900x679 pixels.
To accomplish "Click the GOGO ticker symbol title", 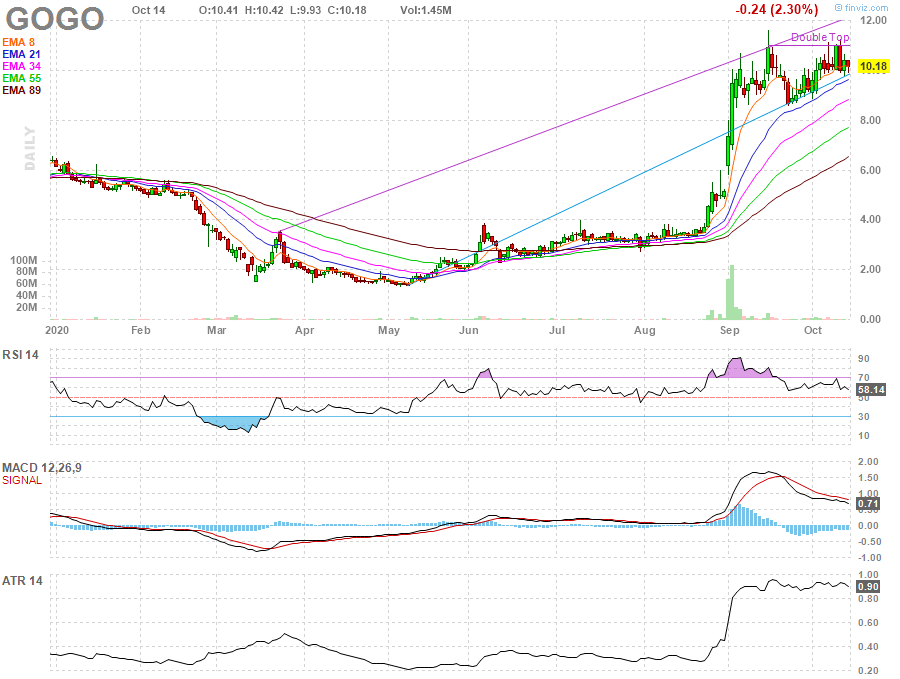I will click(x=55, y=19).
